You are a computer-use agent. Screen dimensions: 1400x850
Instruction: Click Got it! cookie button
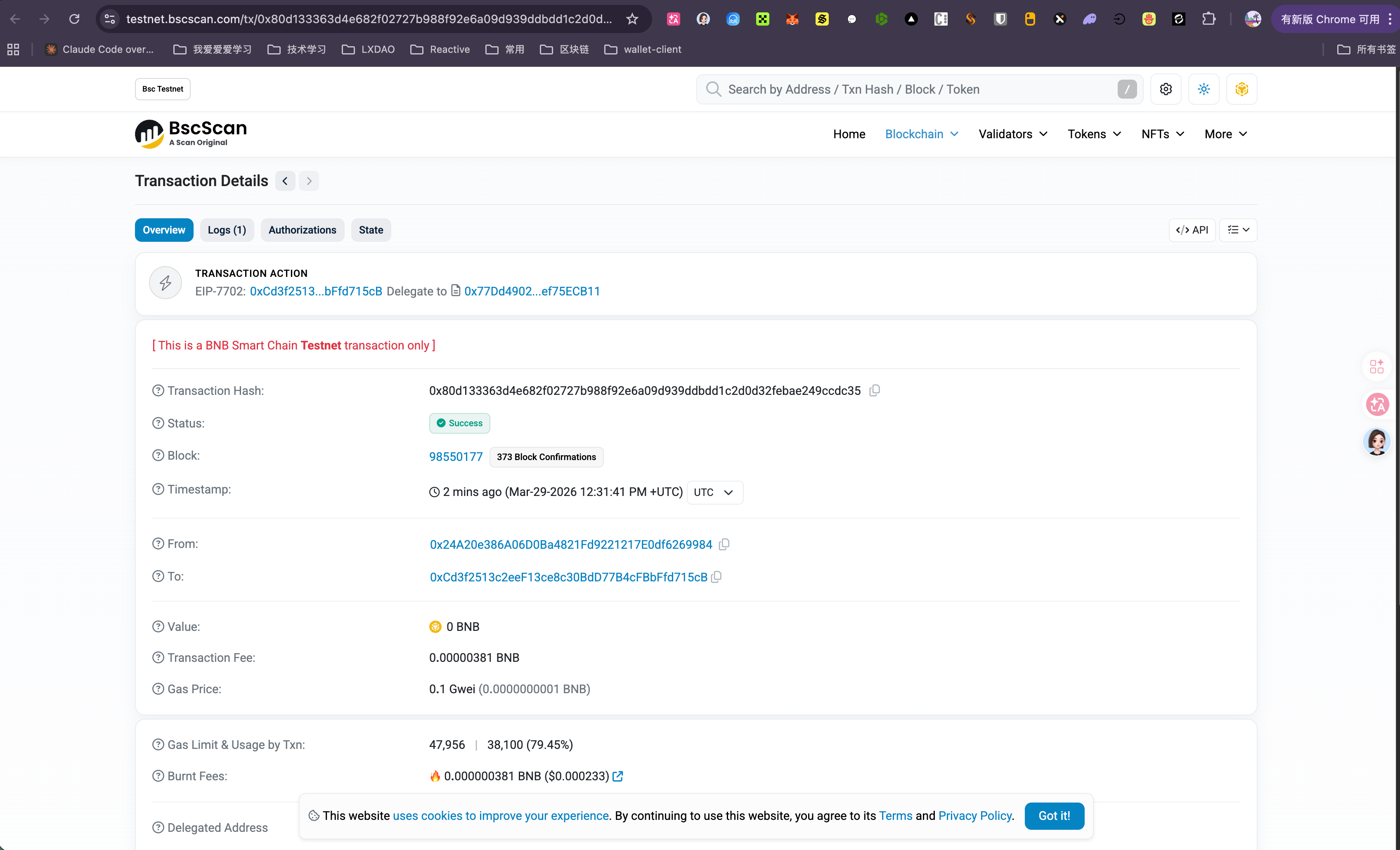(1054, 815)
